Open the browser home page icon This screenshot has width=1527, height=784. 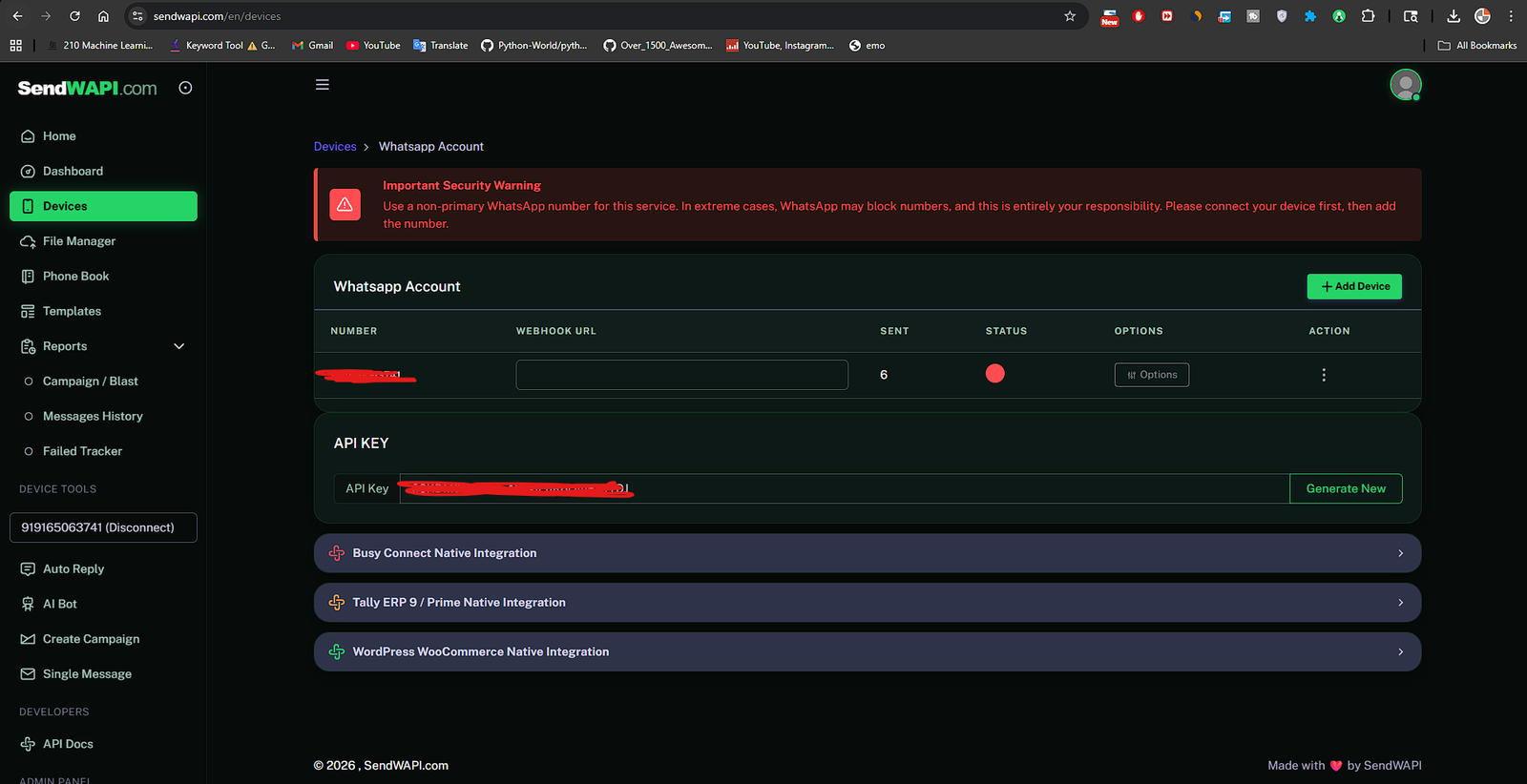pyautogui.click(x=103, y=16)
